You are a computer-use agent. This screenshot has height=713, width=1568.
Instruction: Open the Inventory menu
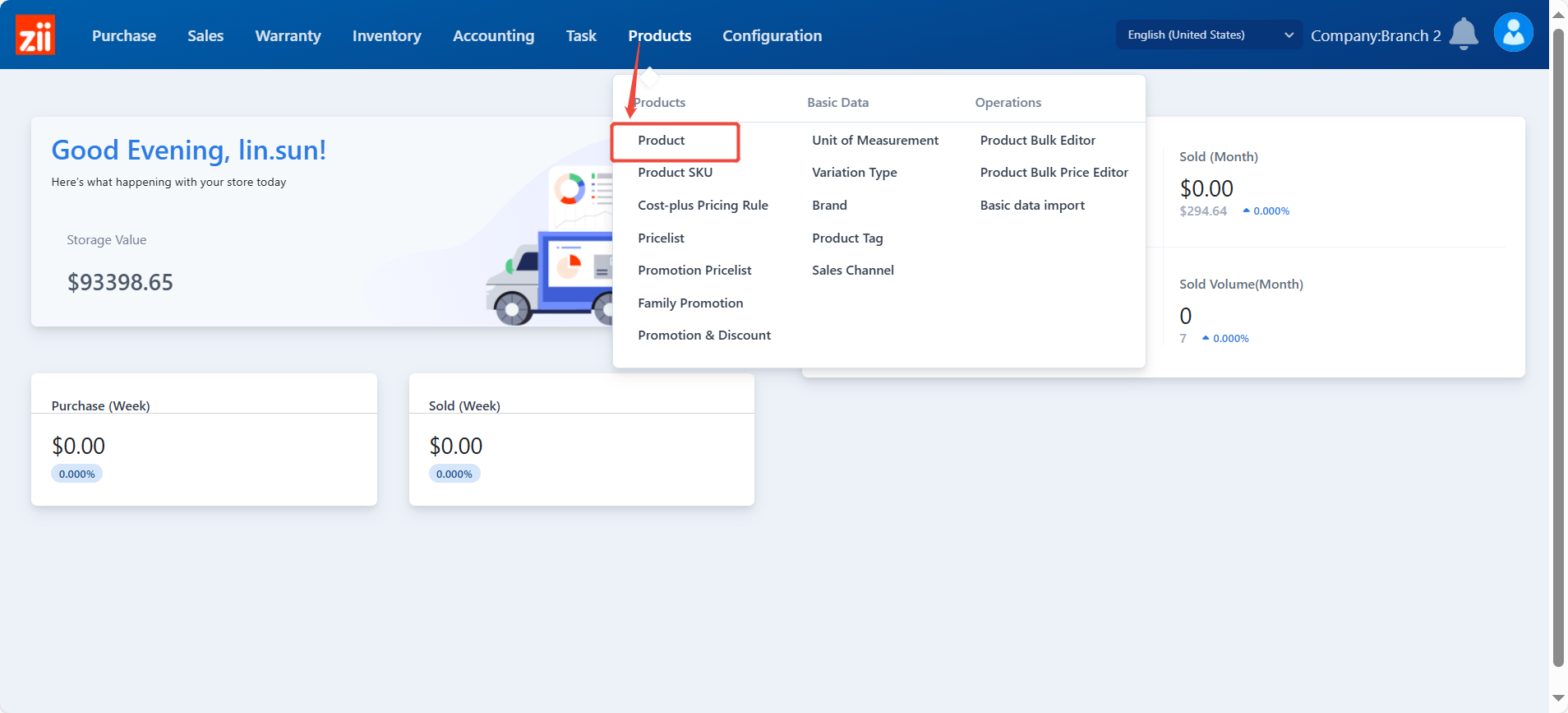386,35
